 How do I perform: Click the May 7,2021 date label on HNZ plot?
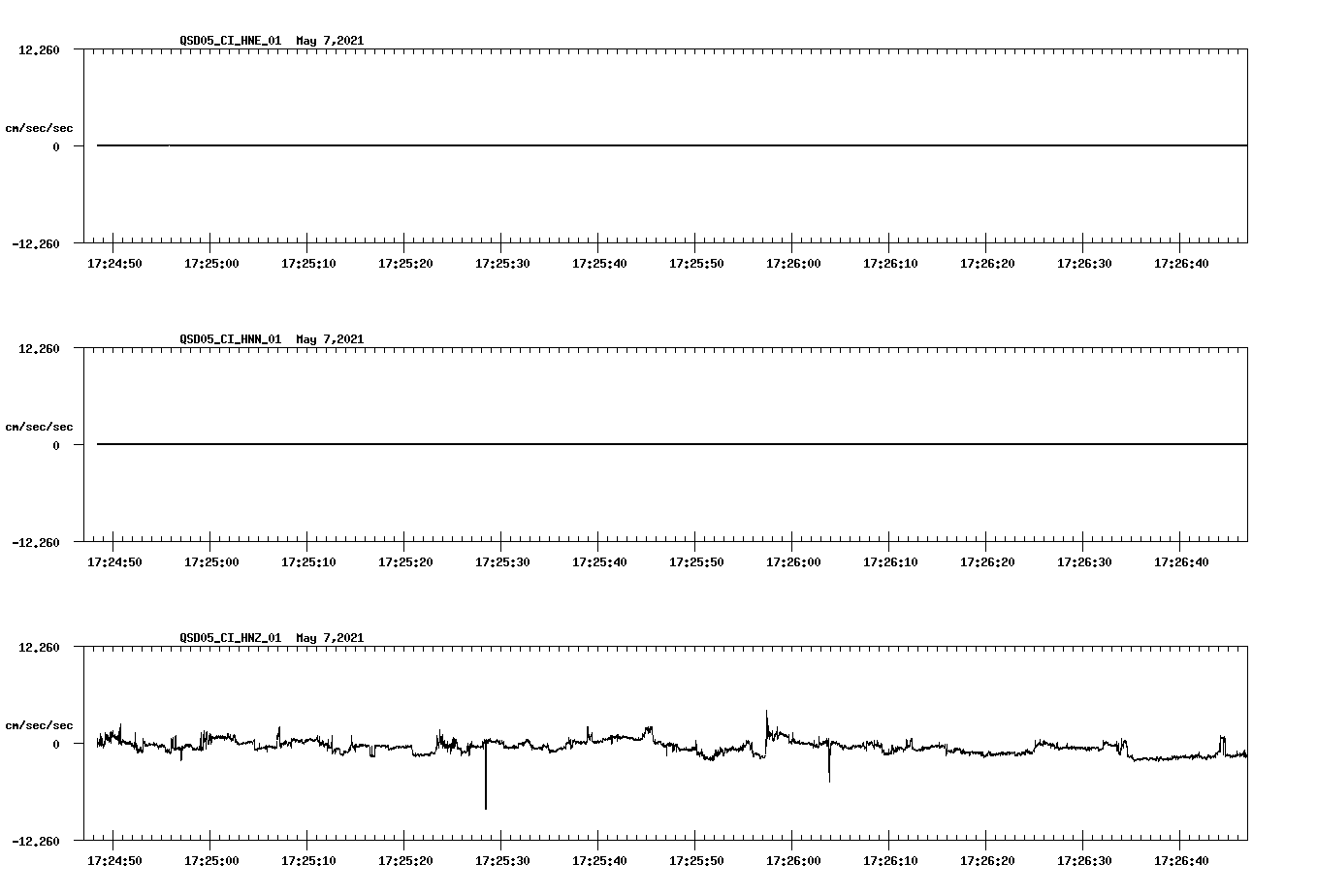(x=330, y=637)
